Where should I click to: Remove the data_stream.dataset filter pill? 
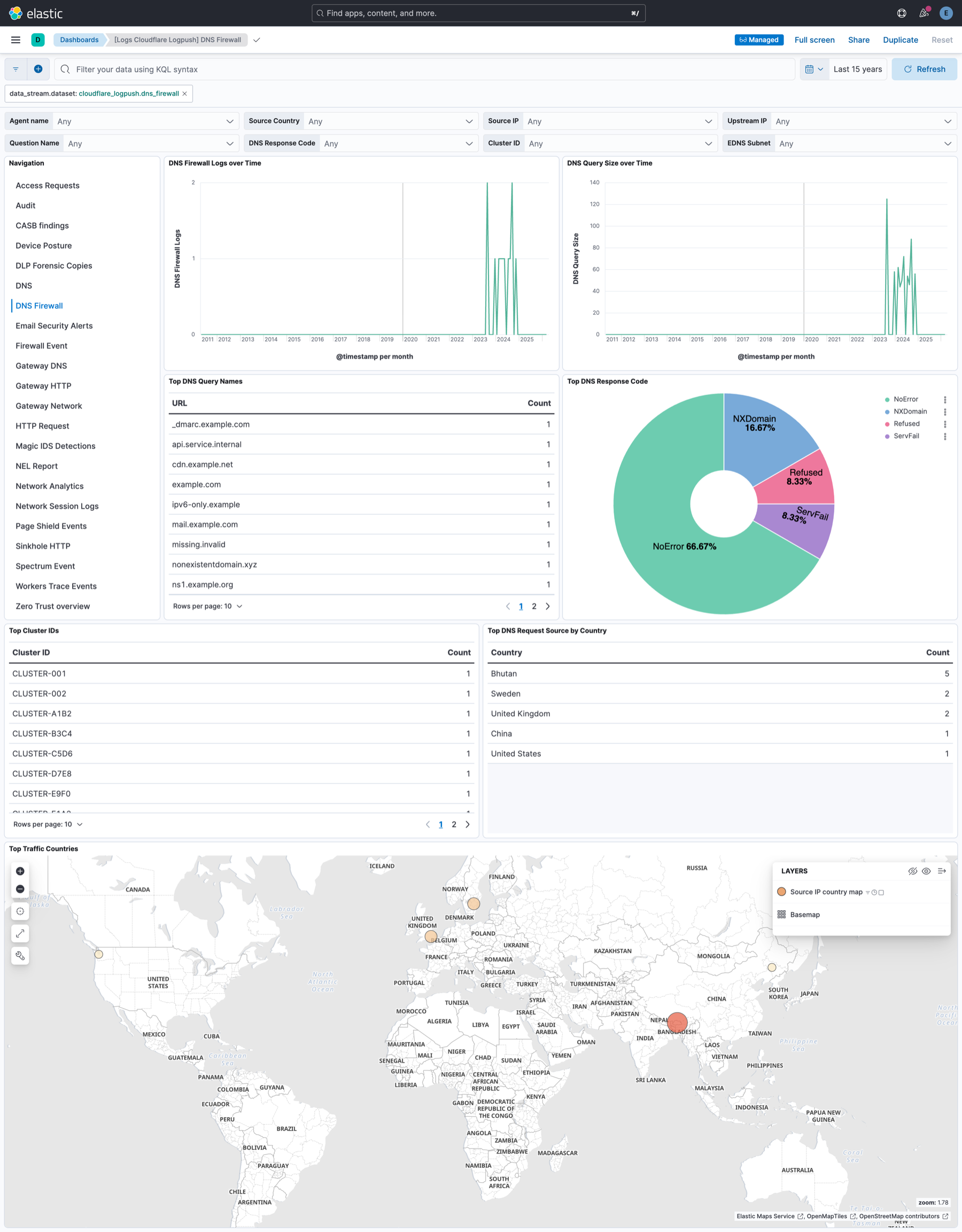[184, 94]
